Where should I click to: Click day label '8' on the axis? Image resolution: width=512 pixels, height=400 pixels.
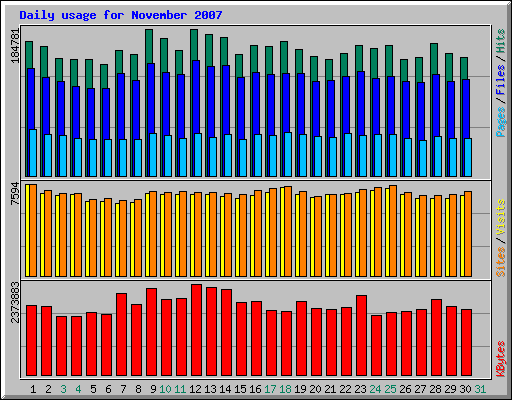[x=138, y=389]
